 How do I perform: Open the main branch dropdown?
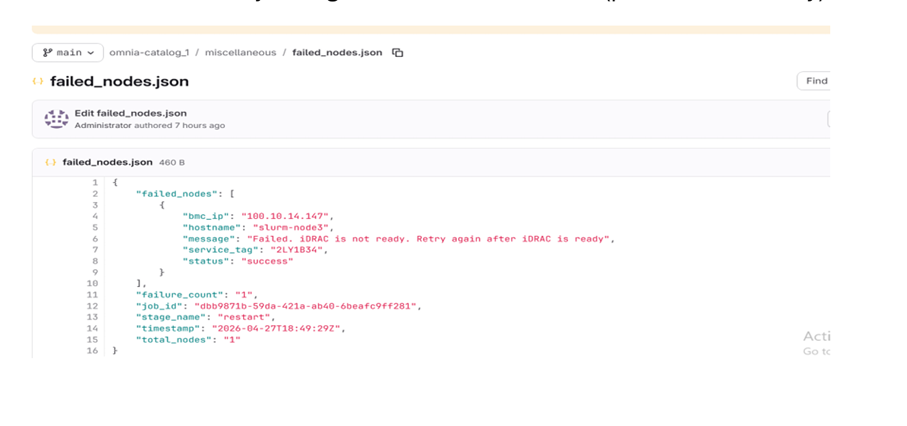pyautogui.click(x=68, y=53)
